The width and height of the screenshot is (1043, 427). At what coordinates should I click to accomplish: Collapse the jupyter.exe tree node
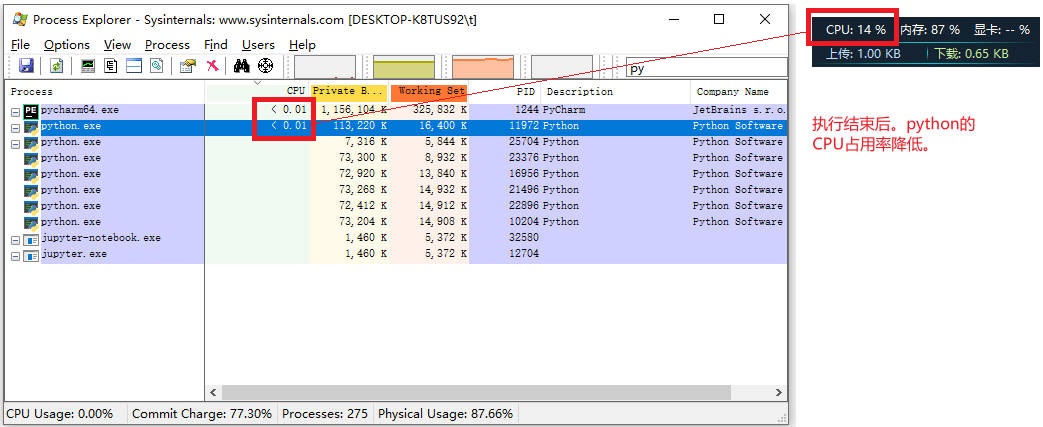(15, 255)
